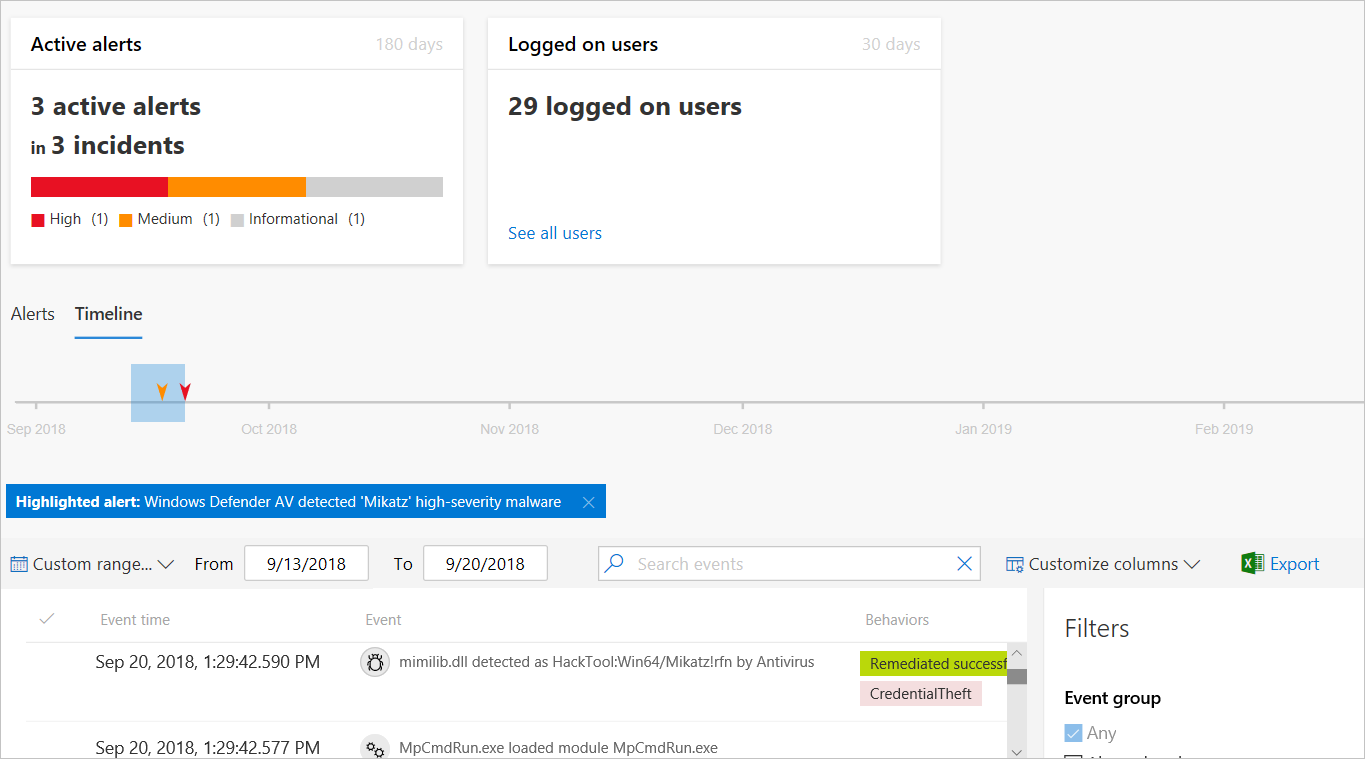This screenshot has height=759, width=1365.
Task: Click the gray Informational bar segment
Action: pos(374,187)
